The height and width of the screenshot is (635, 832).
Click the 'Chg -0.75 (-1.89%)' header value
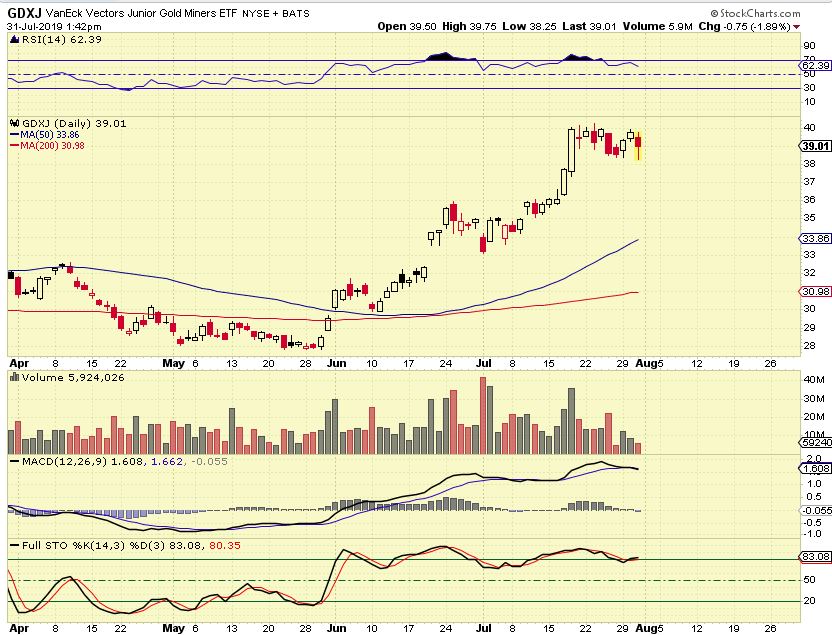pyautogui.click(x=744, y=27)
